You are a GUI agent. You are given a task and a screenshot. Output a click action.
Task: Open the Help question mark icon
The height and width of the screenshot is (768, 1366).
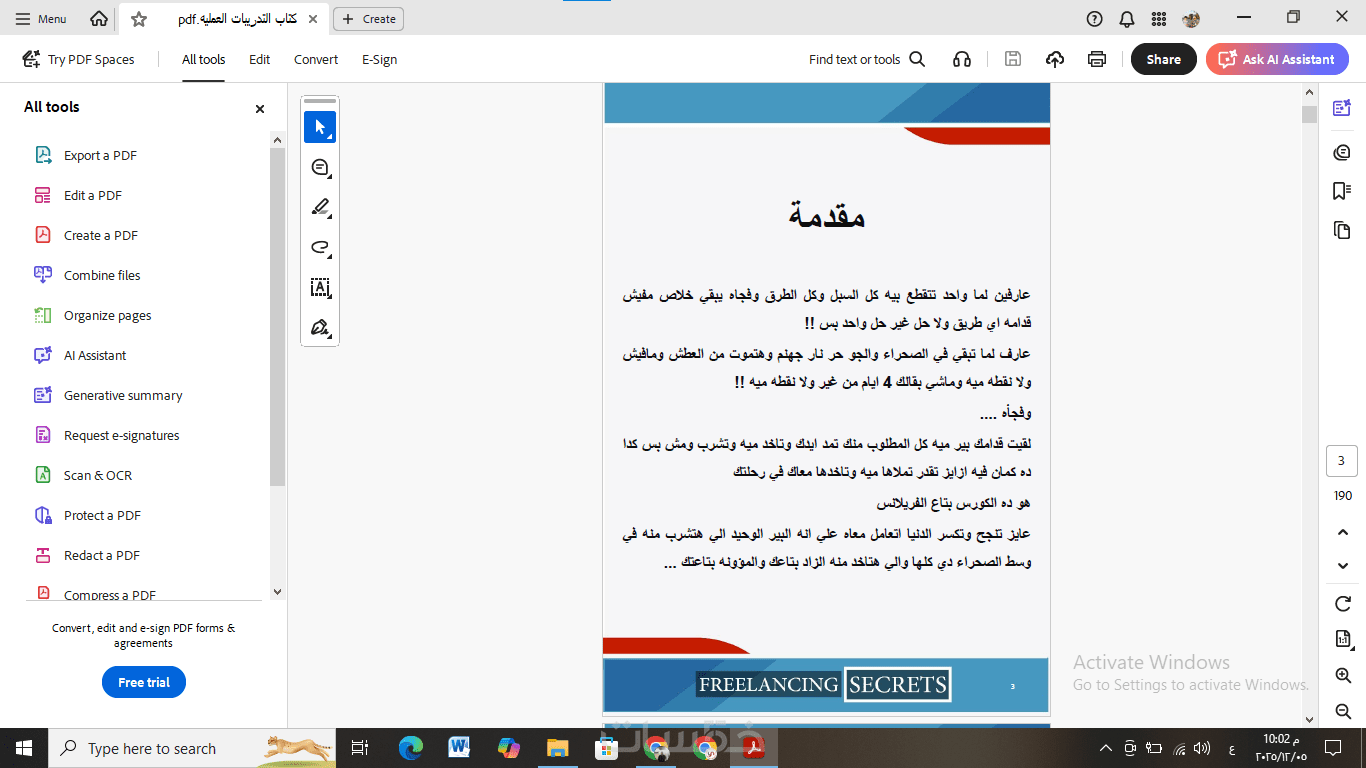[1094, 18]
